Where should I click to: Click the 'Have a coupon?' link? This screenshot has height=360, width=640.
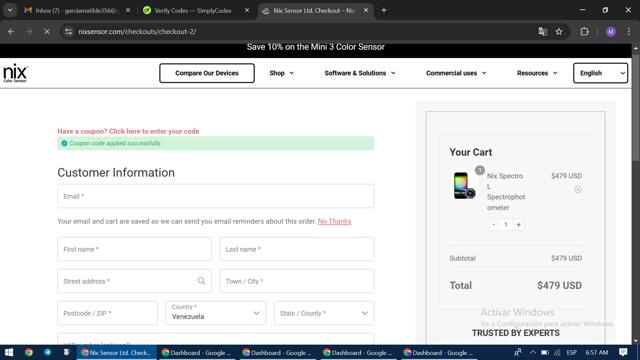pyautogui.click(x=128, y=131)
